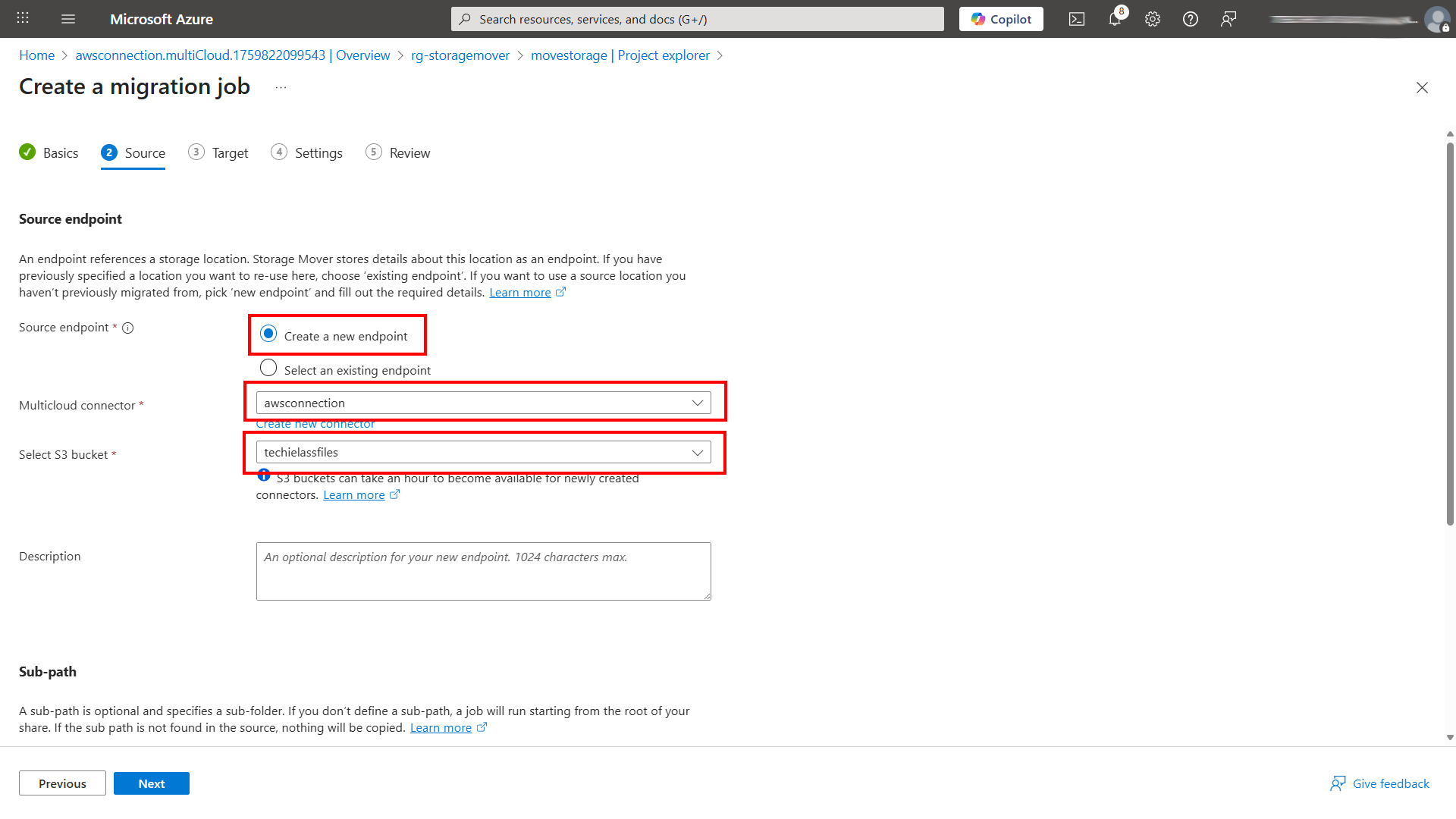
Task: Select the Create a new endpoint radio
Action: 268,333
